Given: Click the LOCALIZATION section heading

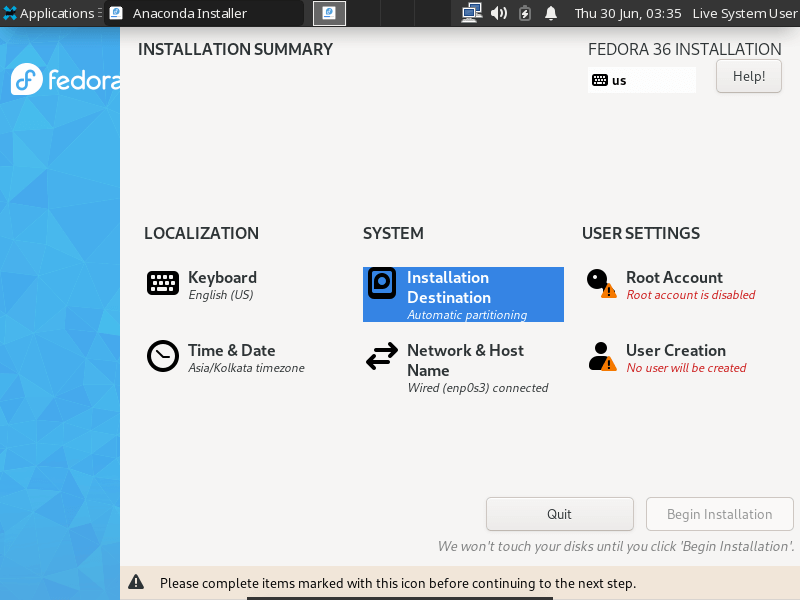Looking at the screenshot, I should coord(202,233).
